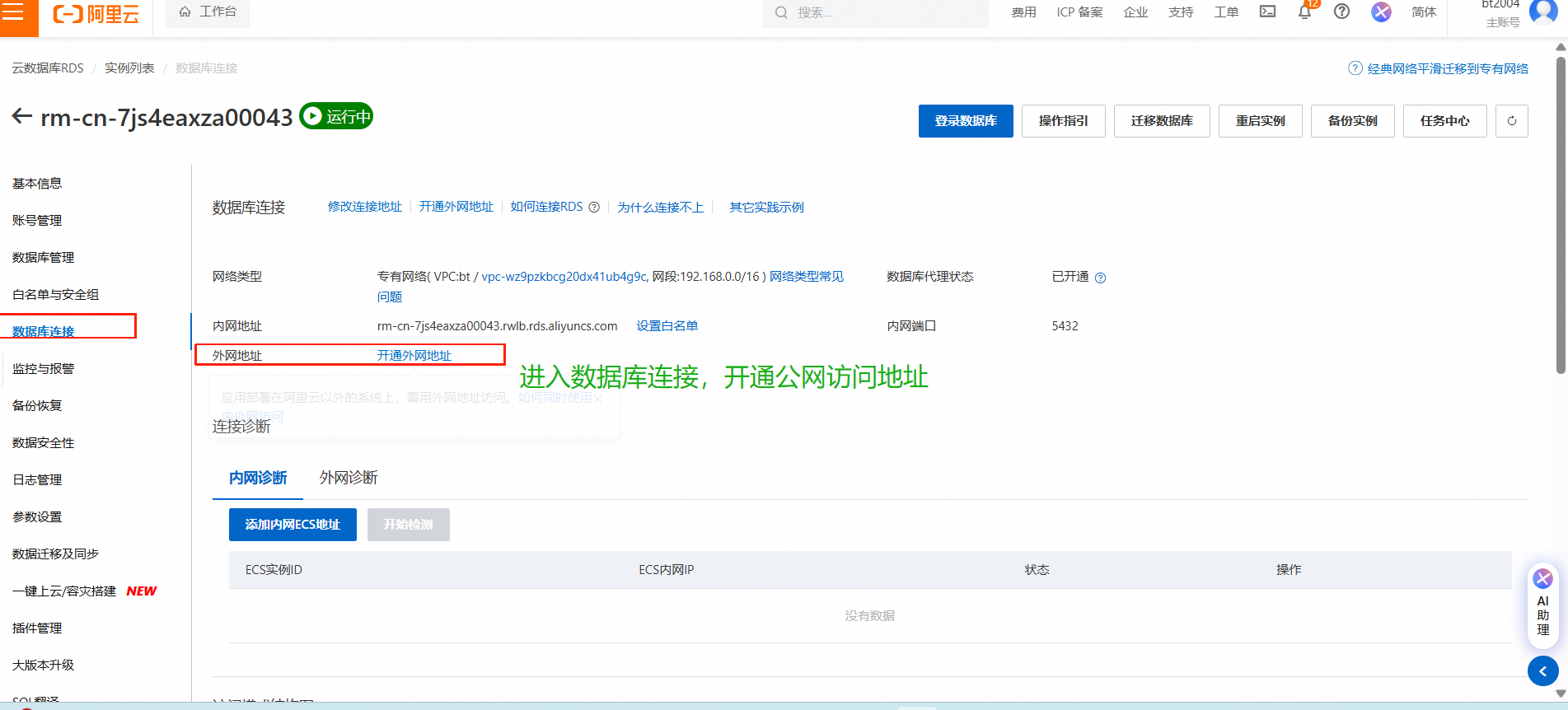Open 监控与报警 in sidebar
Image resolution: width=1568 pixels, height=710 pixels.
coord(44,369)
